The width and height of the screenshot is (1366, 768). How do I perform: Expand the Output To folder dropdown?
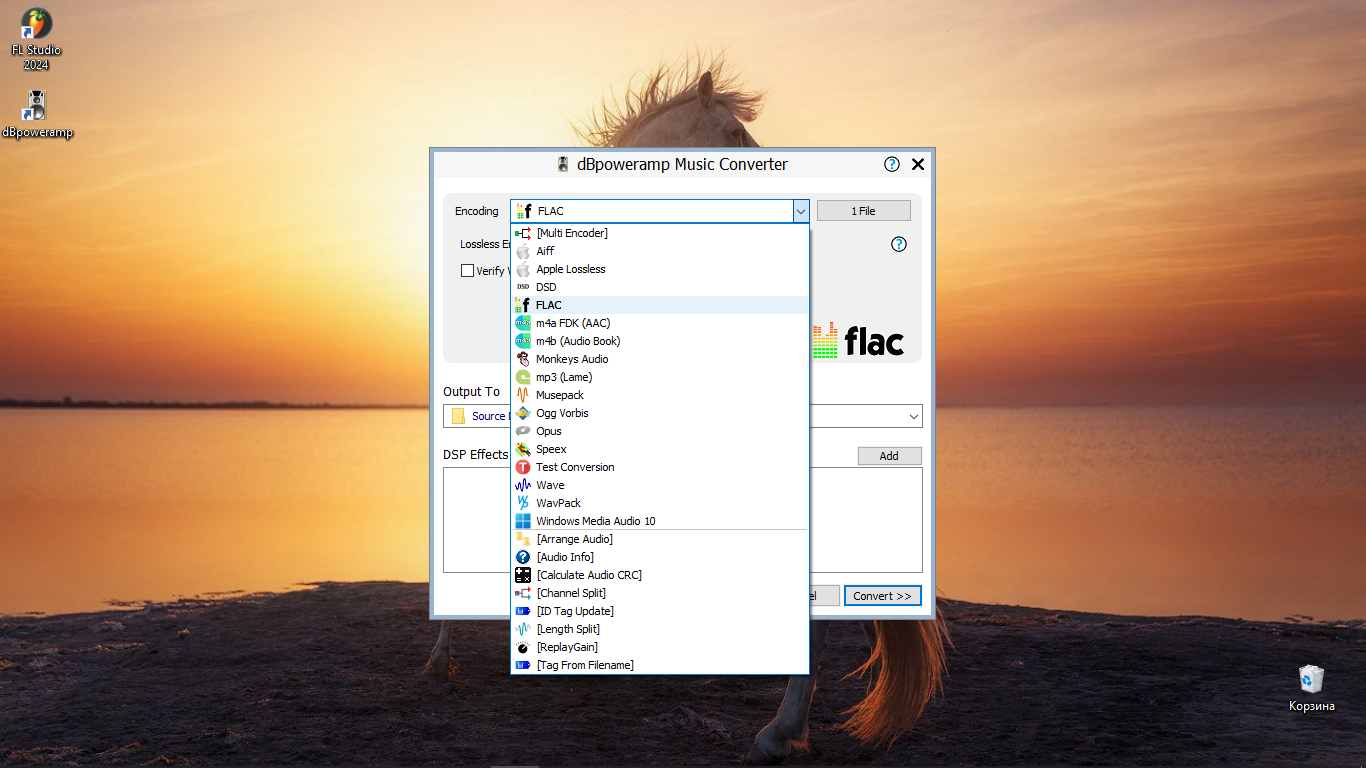click(914, 416)
